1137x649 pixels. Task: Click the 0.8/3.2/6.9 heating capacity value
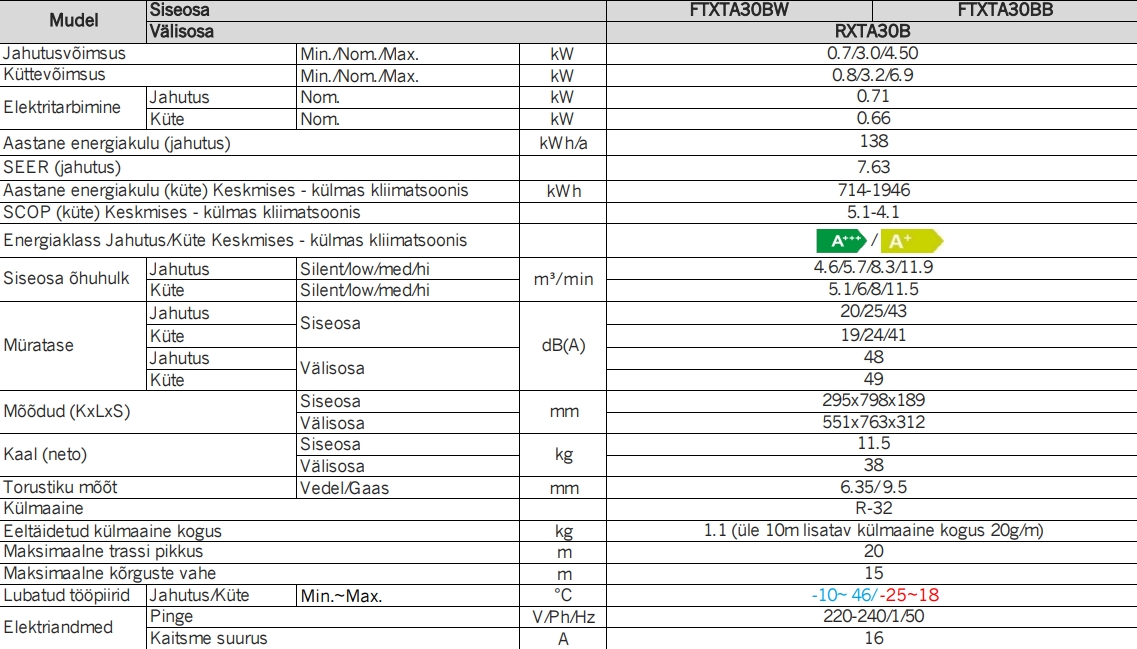[x=872, y=75]
